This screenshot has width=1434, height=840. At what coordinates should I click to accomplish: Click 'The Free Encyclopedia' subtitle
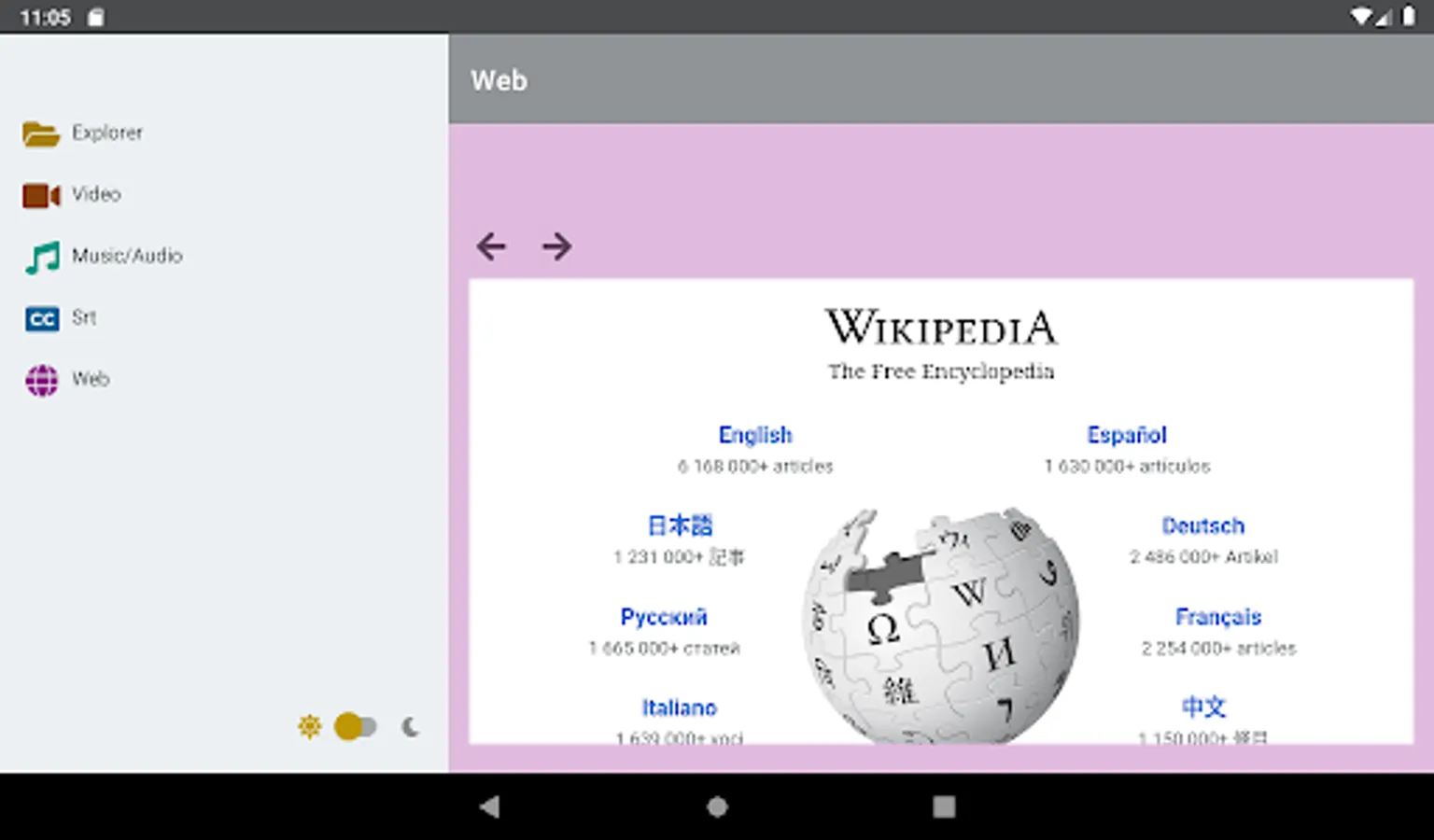[941, 371]
